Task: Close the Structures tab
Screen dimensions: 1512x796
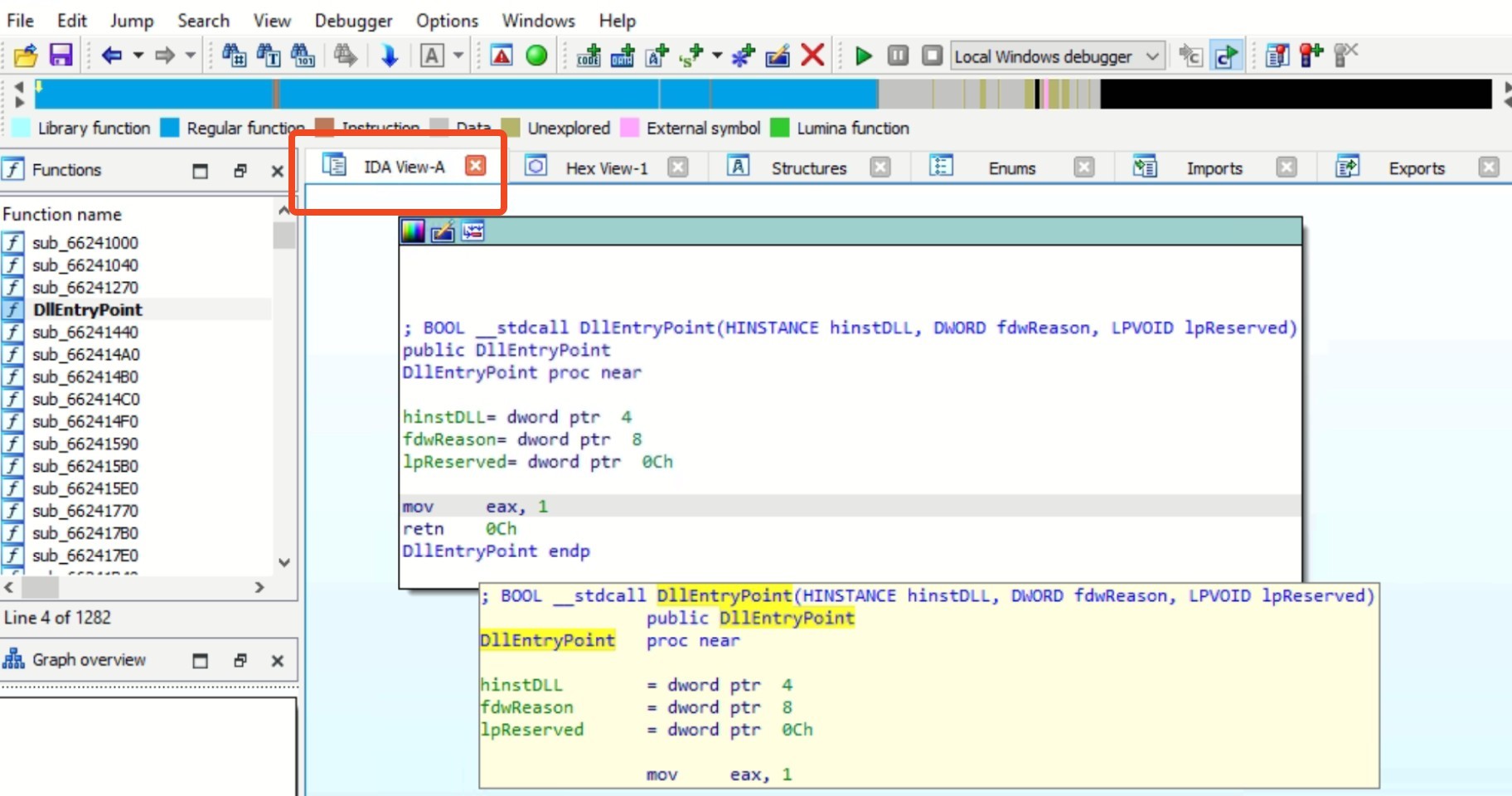Action: pyautogui.click(x=880, y=167)
